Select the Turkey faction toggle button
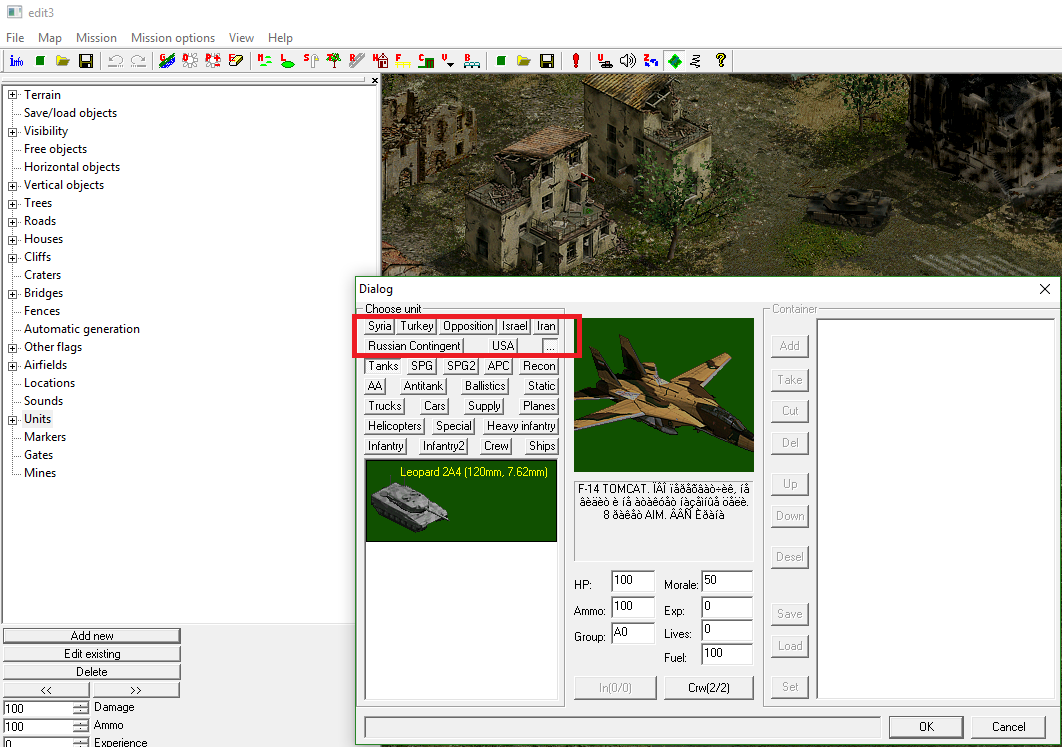Screen dimensions: 1062x747 417,326
